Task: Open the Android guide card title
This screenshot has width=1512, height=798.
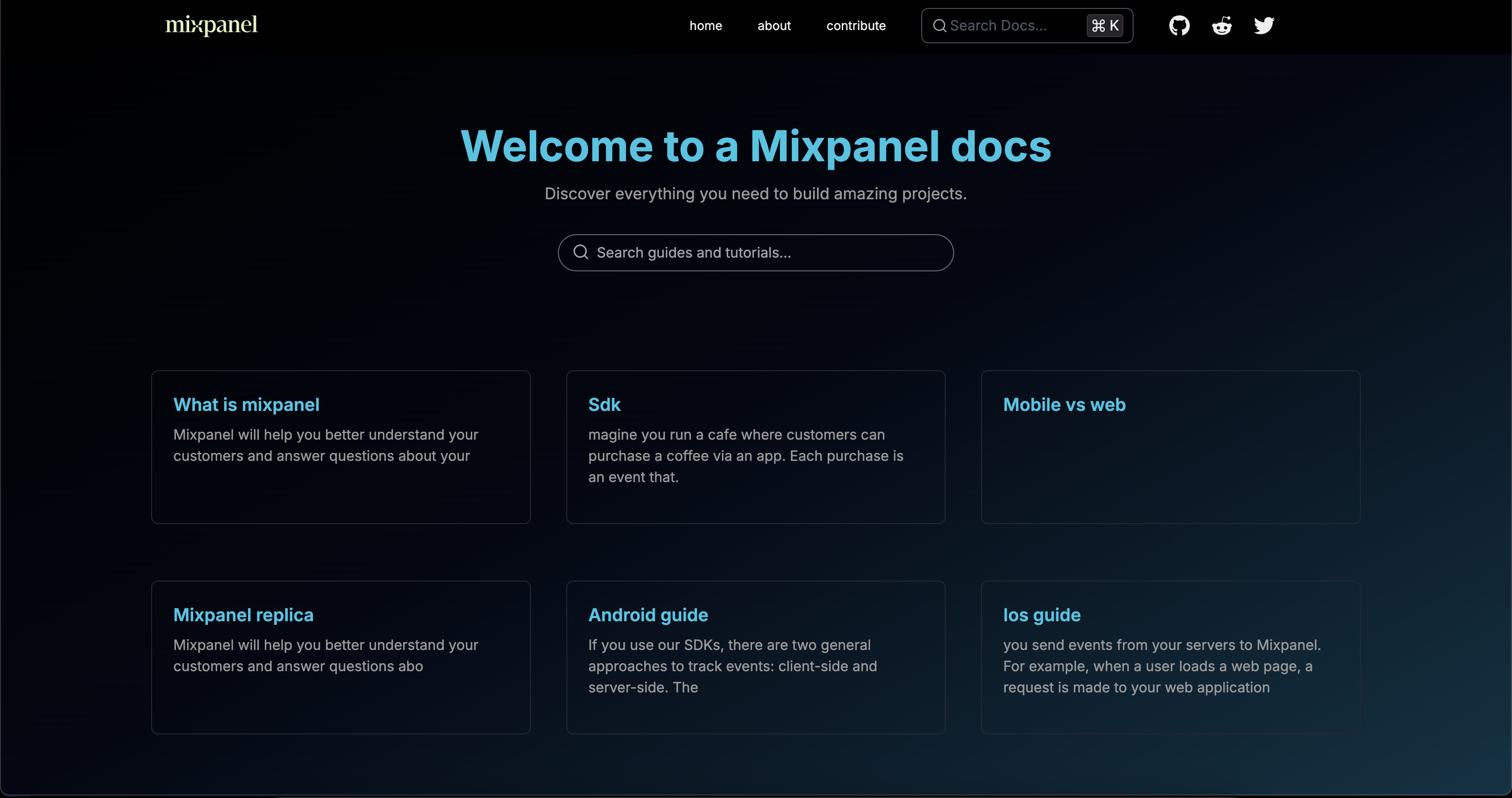Action: (648, 615)
